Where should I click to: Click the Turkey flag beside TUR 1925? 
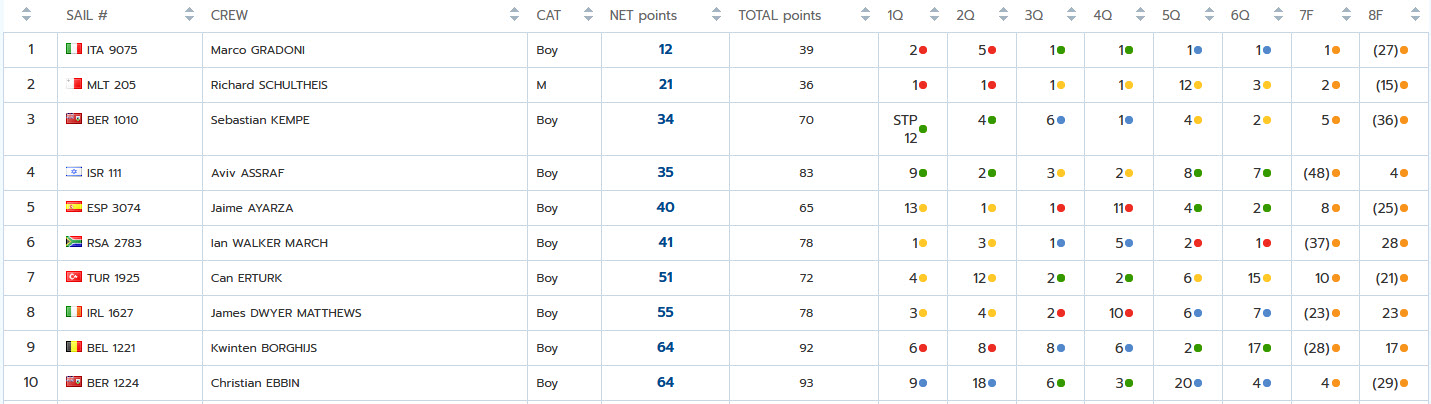(74, 277)
